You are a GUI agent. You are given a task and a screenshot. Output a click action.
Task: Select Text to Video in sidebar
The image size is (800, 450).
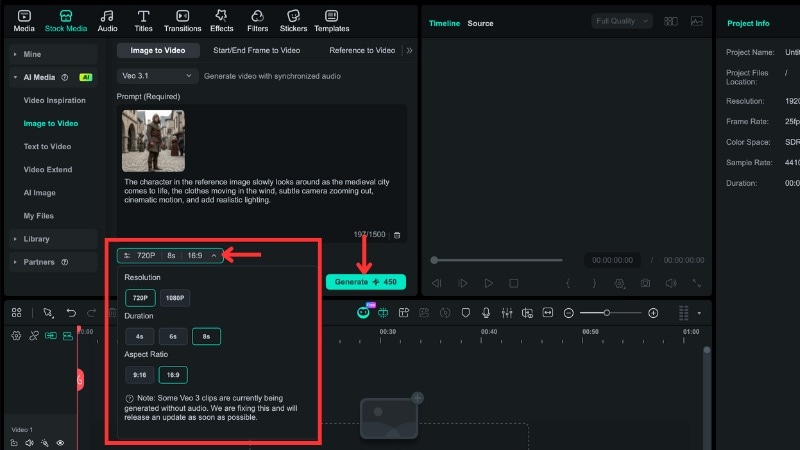pos(47,146)
